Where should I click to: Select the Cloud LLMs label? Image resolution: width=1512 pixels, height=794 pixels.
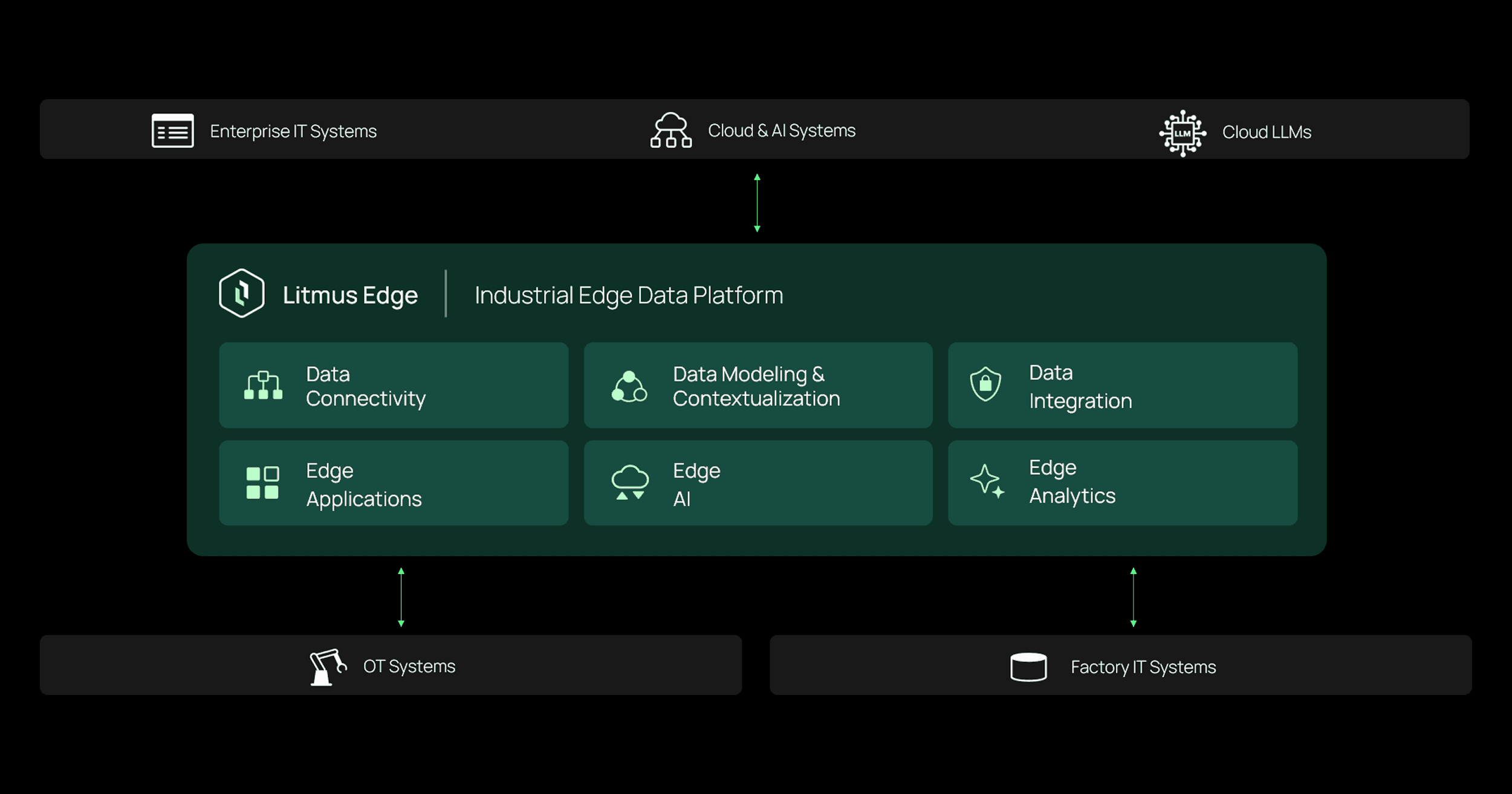(1267, 132)
